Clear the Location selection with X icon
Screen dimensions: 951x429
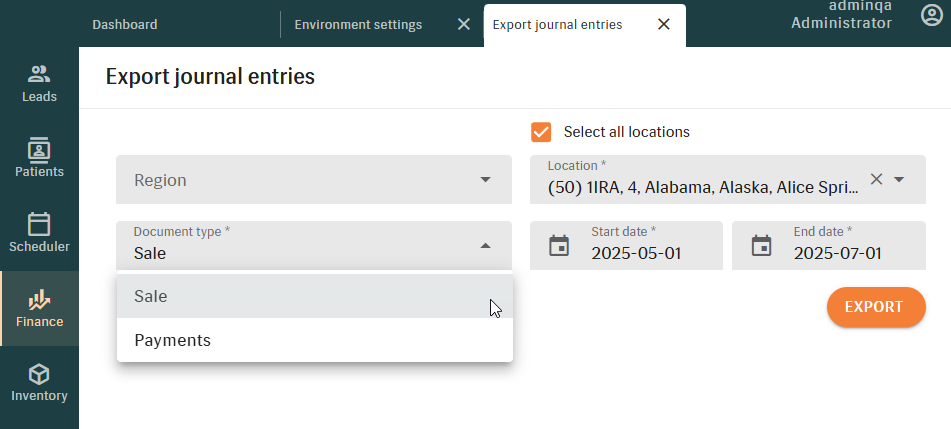pos(876,179)
